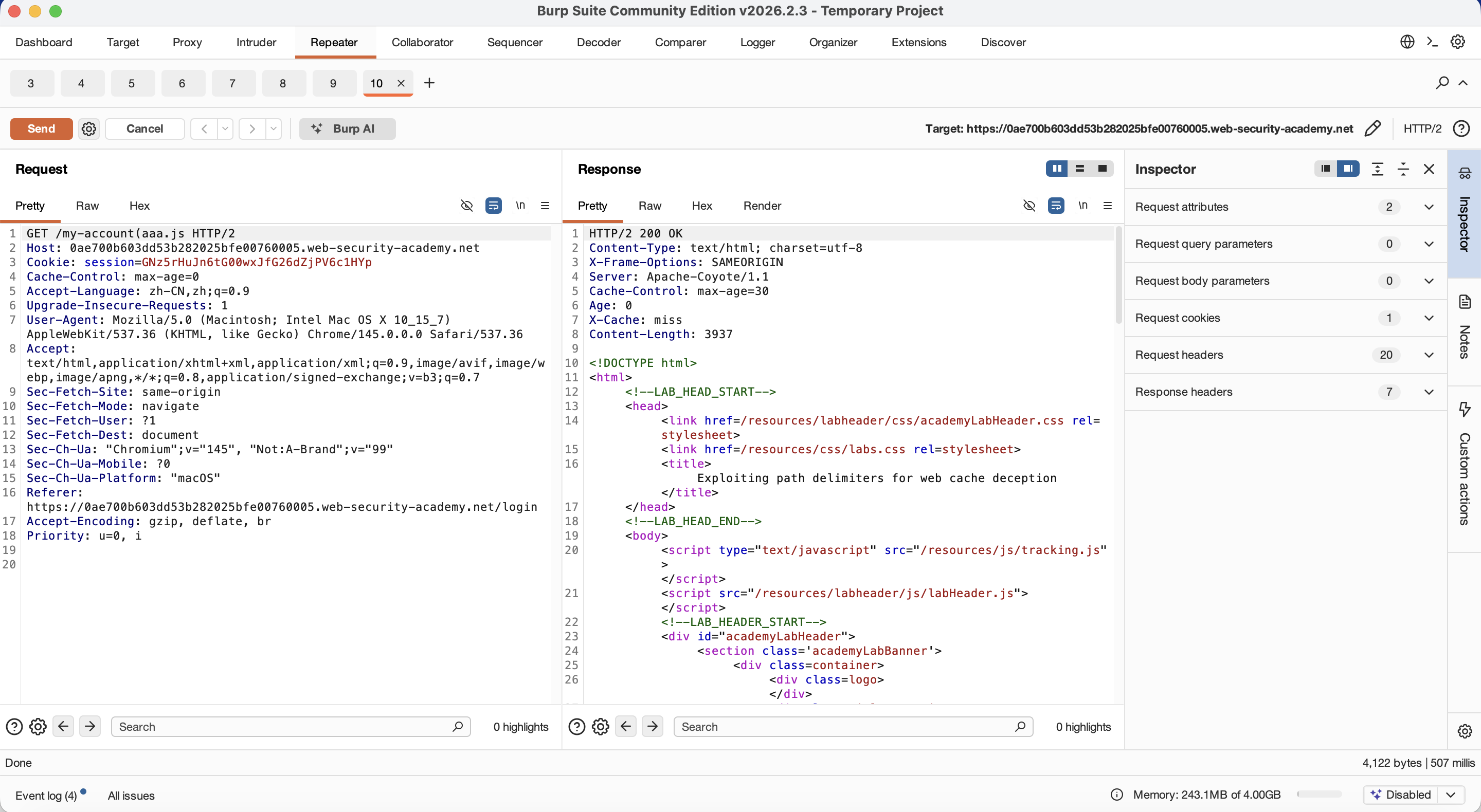1481x812 pixels.
Task: Switch to the Intruder tab
Action: coord(256,42)
